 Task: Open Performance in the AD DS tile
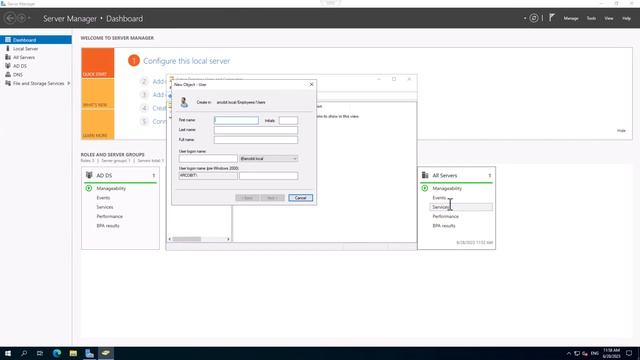point(109,216)
